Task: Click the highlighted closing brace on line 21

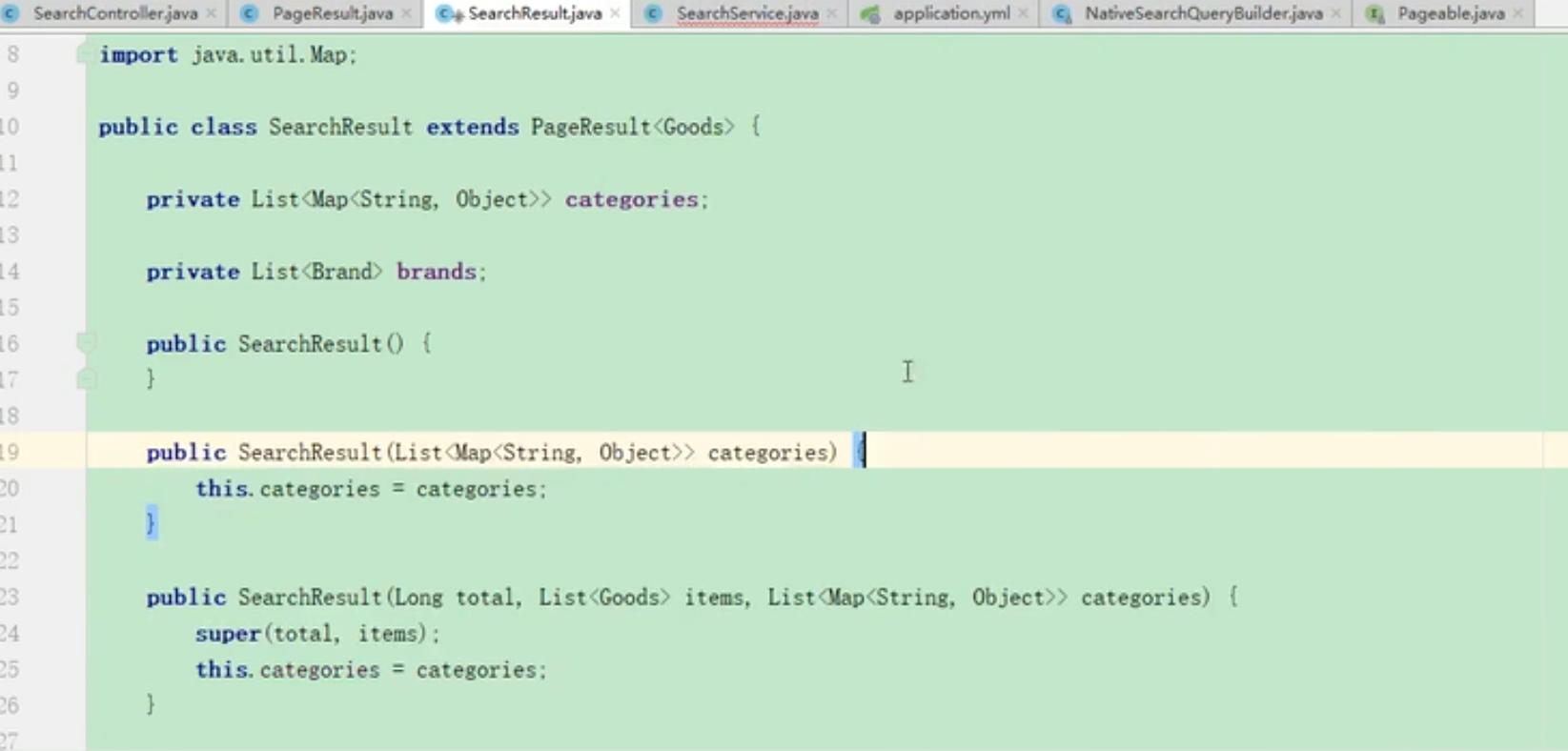Action: [x=151, y=523]
